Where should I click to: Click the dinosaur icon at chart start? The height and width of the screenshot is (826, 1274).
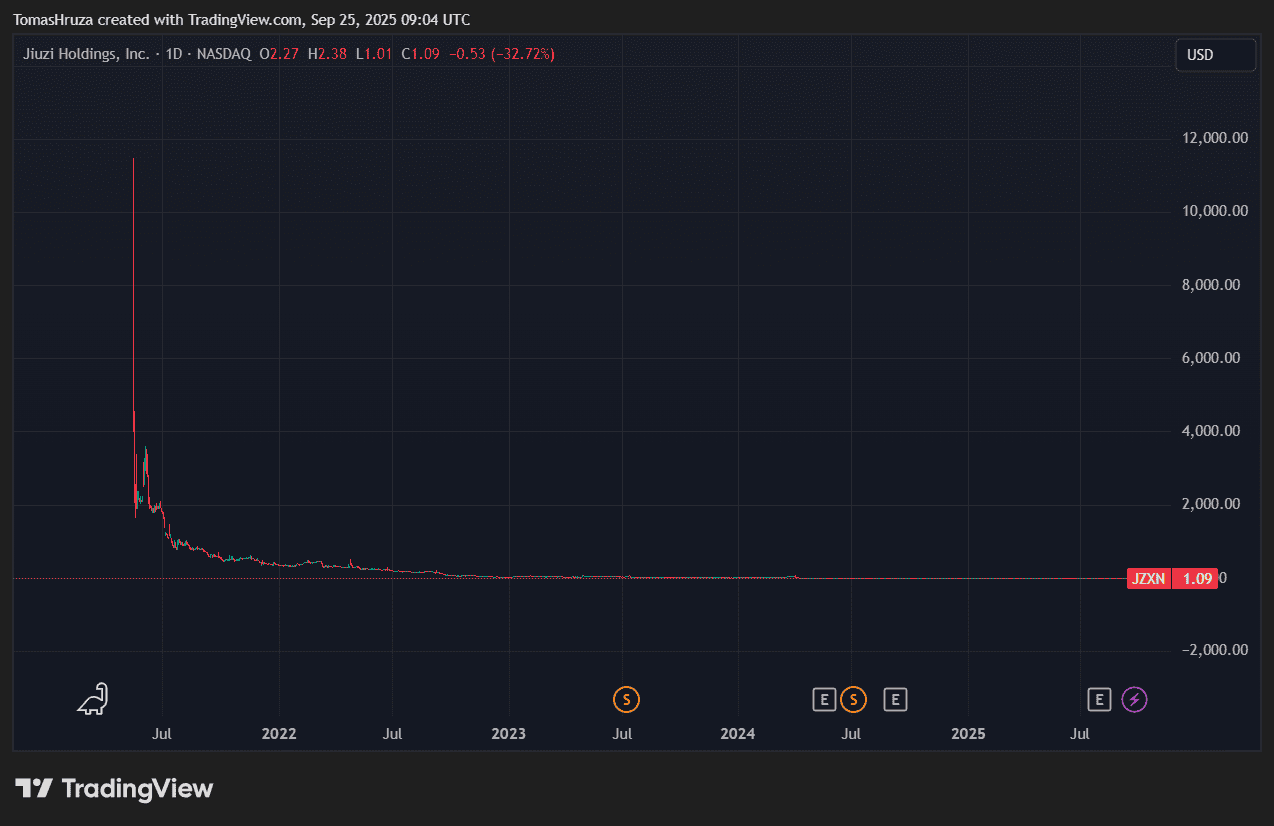(93, 699)
